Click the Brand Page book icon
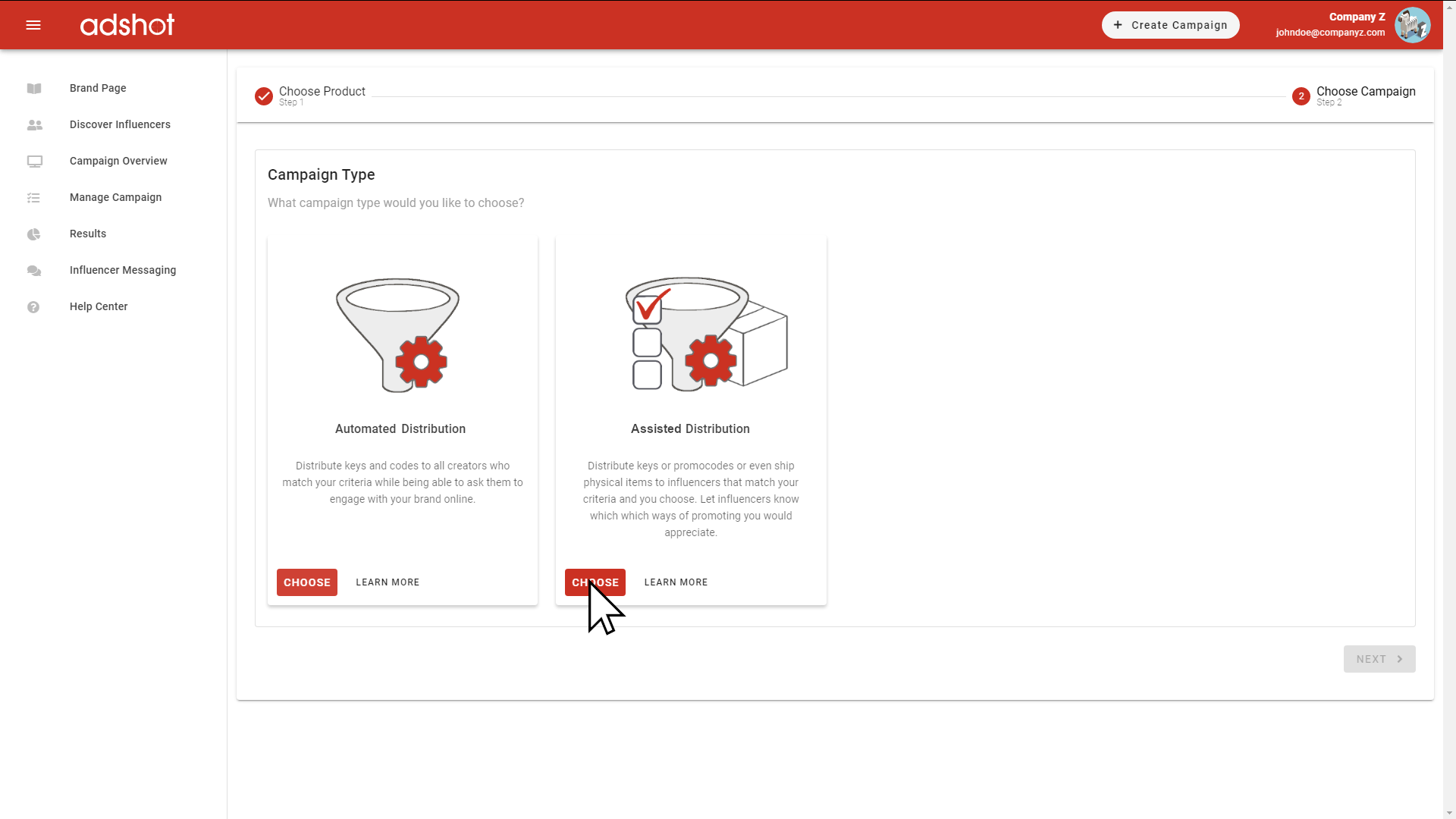 [x=34, y=89]
